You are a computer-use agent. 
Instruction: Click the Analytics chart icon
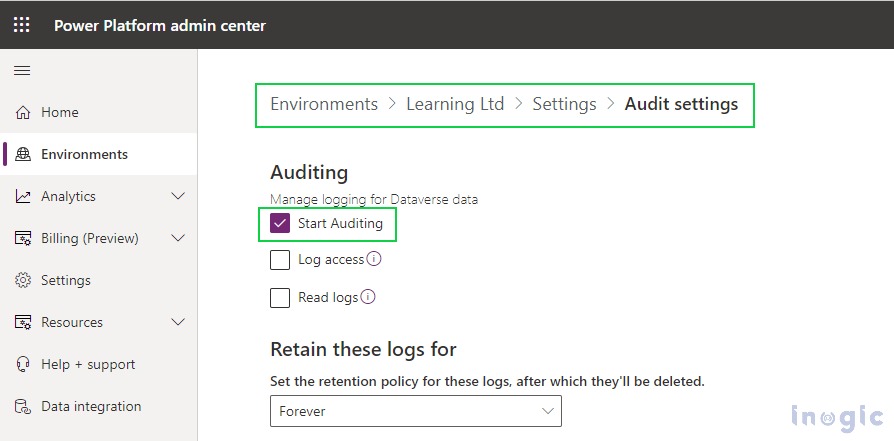tap(22, 197)
